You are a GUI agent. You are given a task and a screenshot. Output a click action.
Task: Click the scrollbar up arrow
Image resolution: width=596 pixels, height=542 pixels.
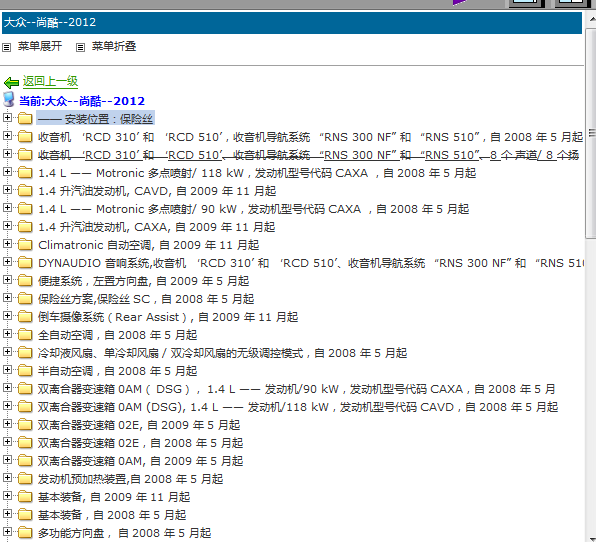[591, 19]
